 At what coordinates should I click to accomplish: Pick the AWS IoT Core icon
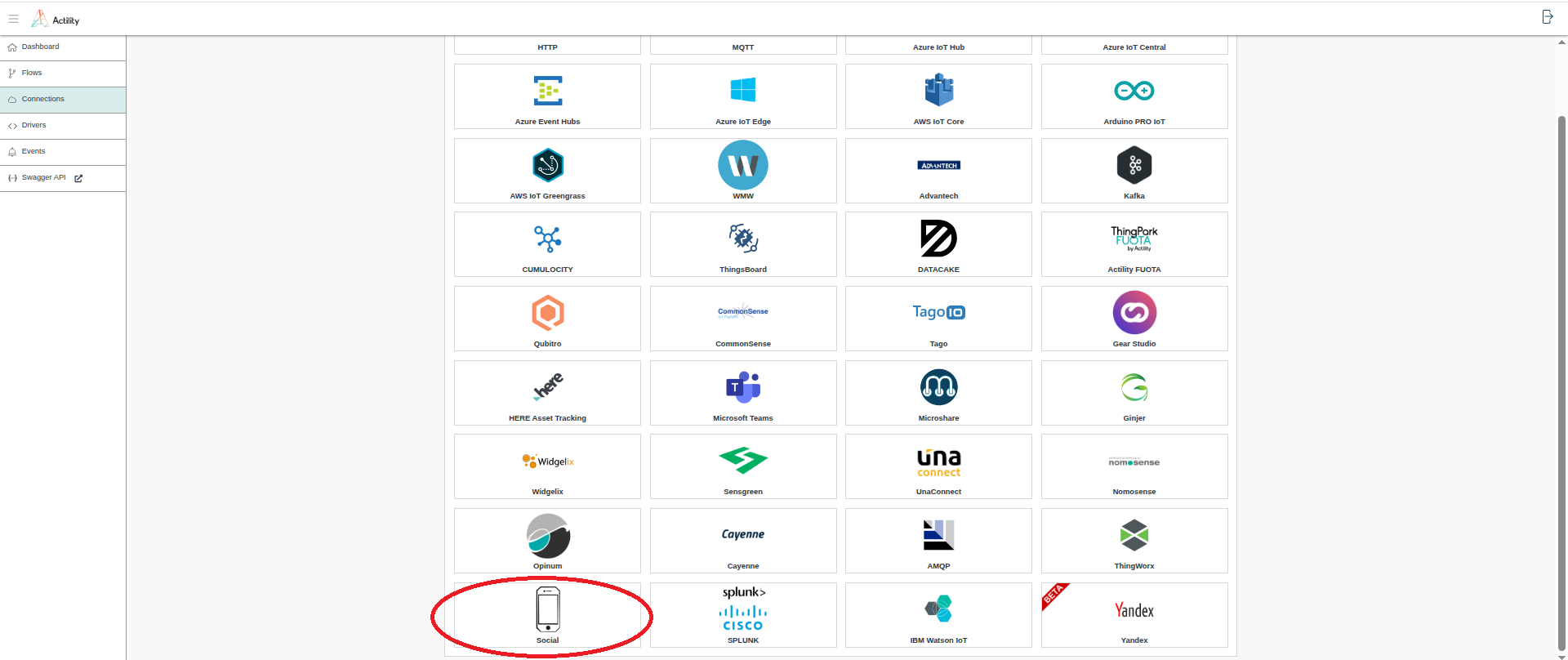[938, 90]
